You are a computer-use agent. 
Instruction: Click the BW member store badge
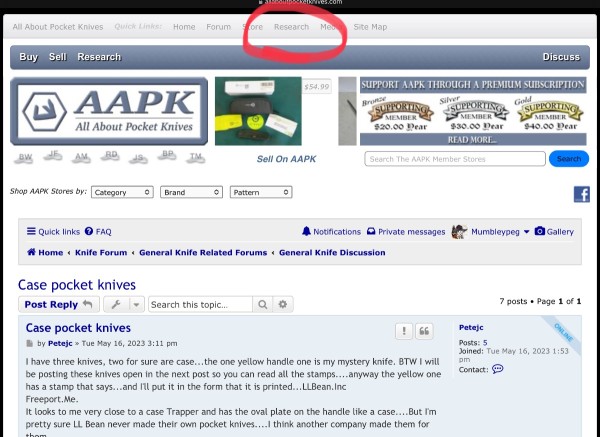24,157
